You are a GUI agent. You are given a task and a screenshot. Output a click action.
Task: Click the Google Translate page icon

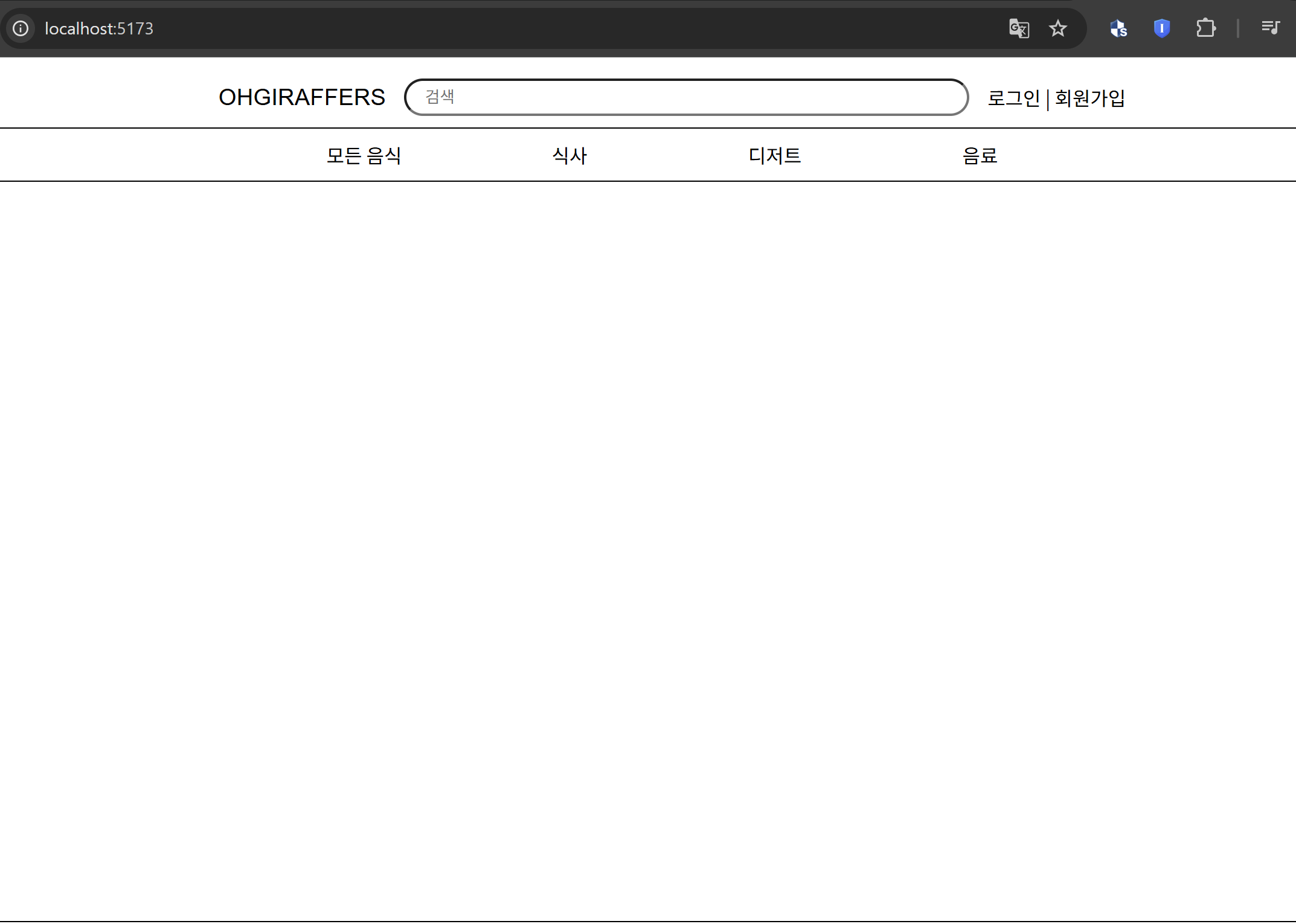(1019, 28)
